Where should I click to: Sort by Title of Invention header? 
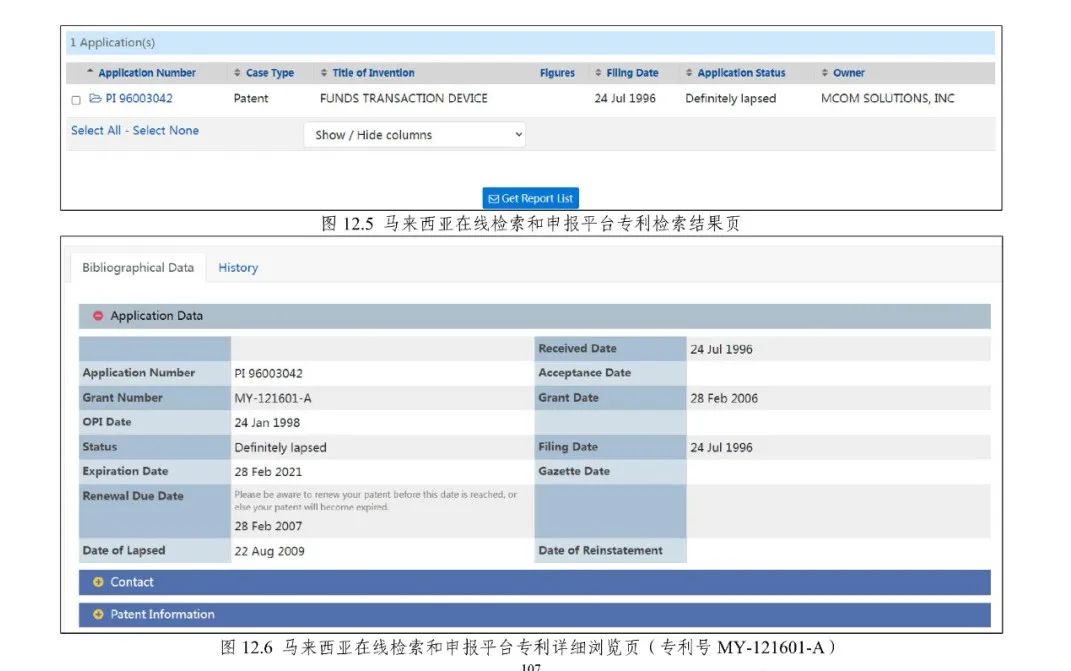pos(372,73)
